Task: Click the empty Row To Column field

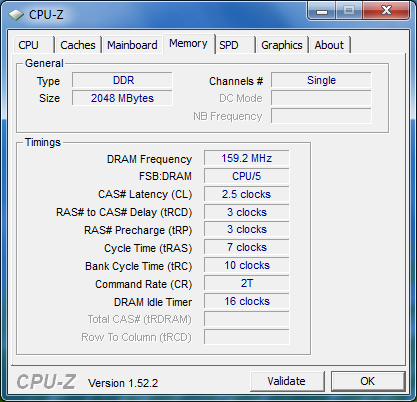Action: pos(247,337)
